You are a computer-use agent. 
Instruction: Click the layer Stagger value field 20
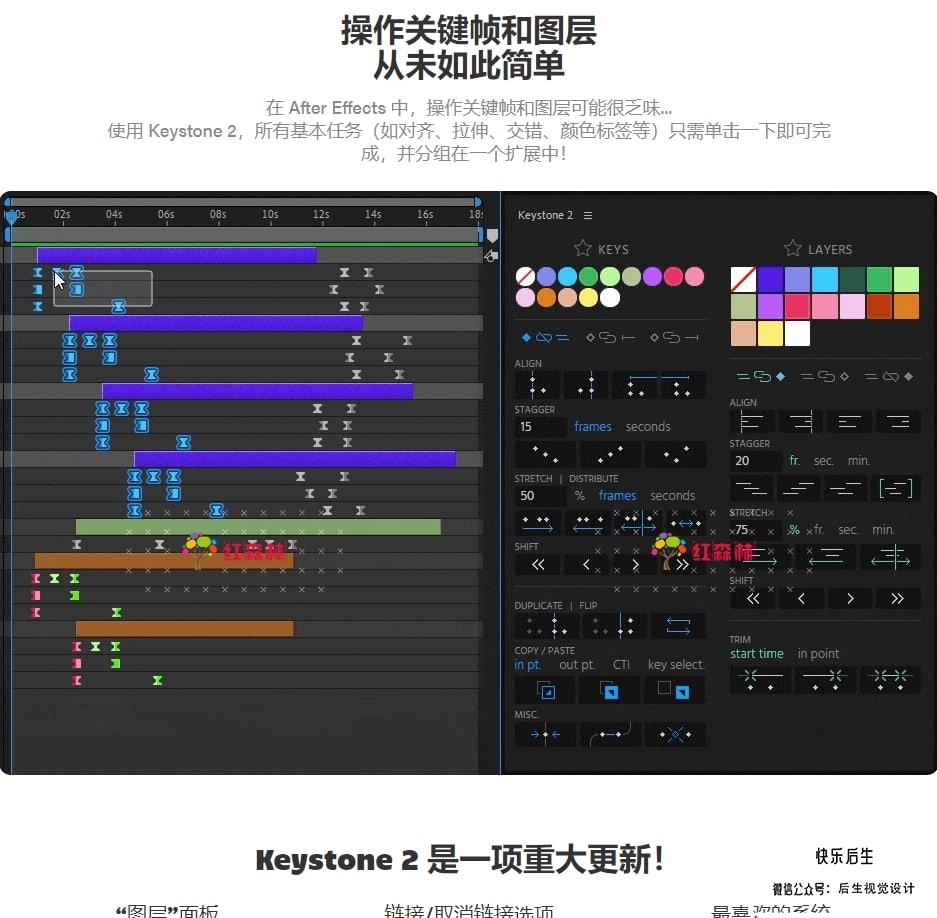(755, 461)
